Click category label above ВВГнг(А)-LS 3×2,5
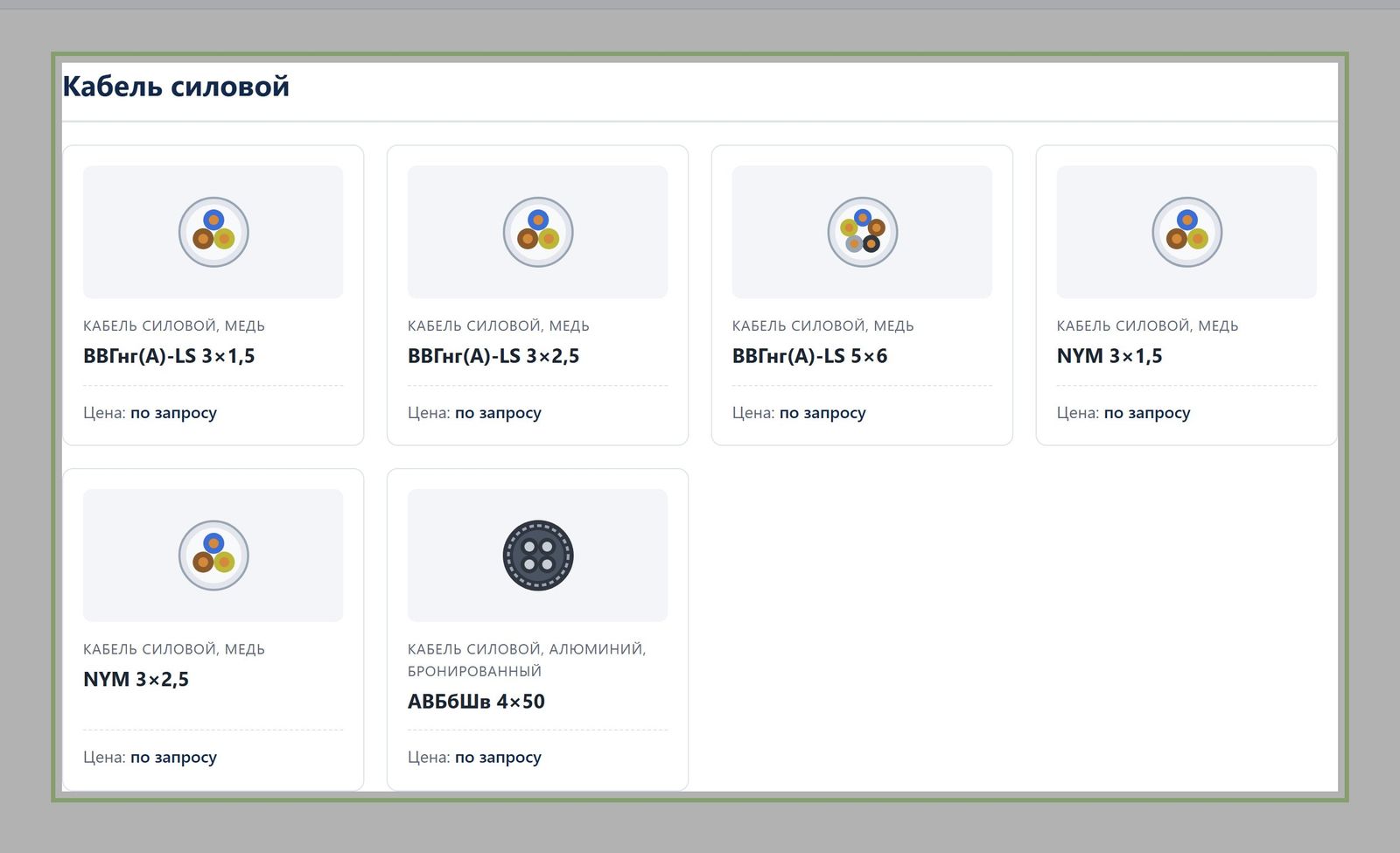The height and width of the screenshot is (853, 1400). click(499, 326)
